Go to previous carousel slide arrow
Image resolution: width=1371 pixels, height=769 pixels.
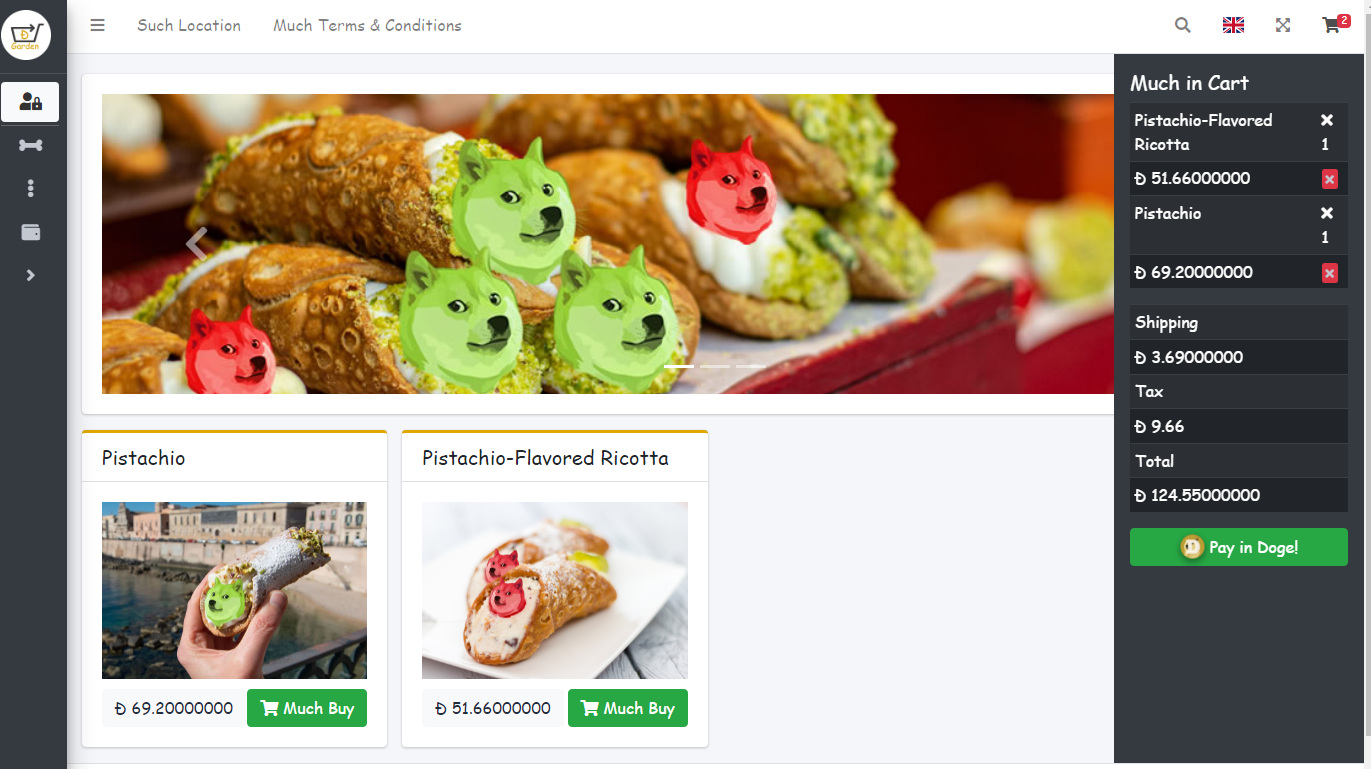coord(196,244)
